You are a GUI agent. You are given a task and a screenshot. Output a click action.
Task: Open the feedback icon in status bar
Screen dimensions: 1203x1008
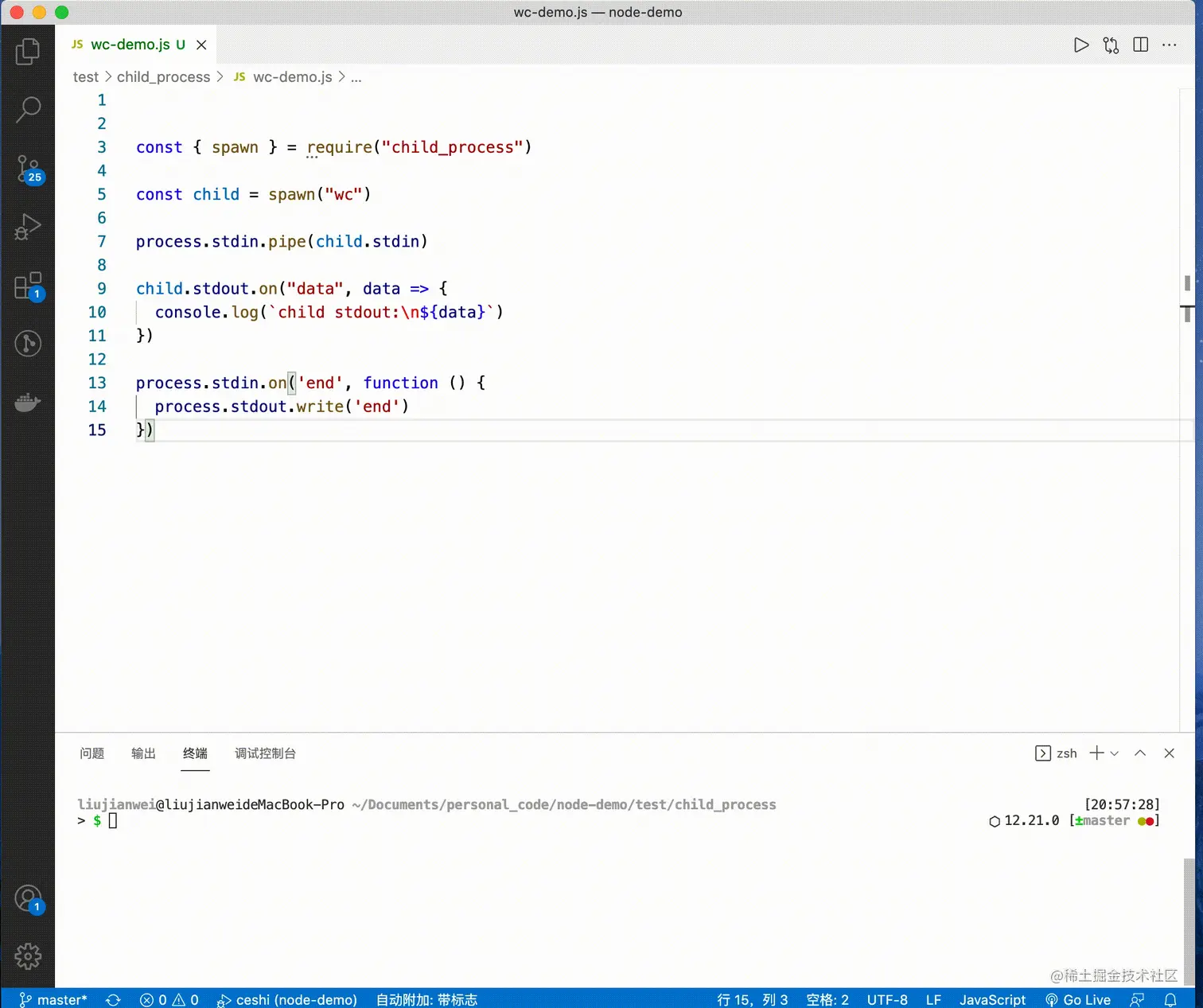[x=1137, y=999]
